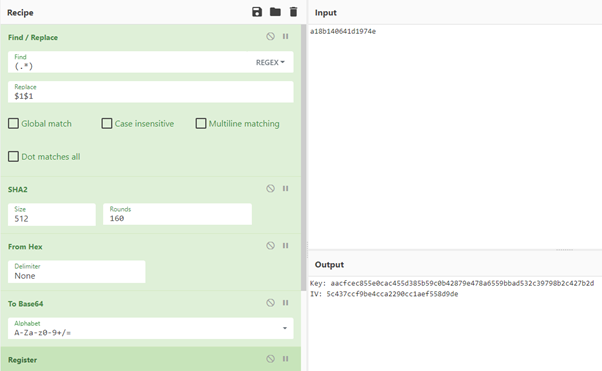The width and height of the screenshot is (602, 371).
Task: Click the IV line in Output
Action: point(384,294)
